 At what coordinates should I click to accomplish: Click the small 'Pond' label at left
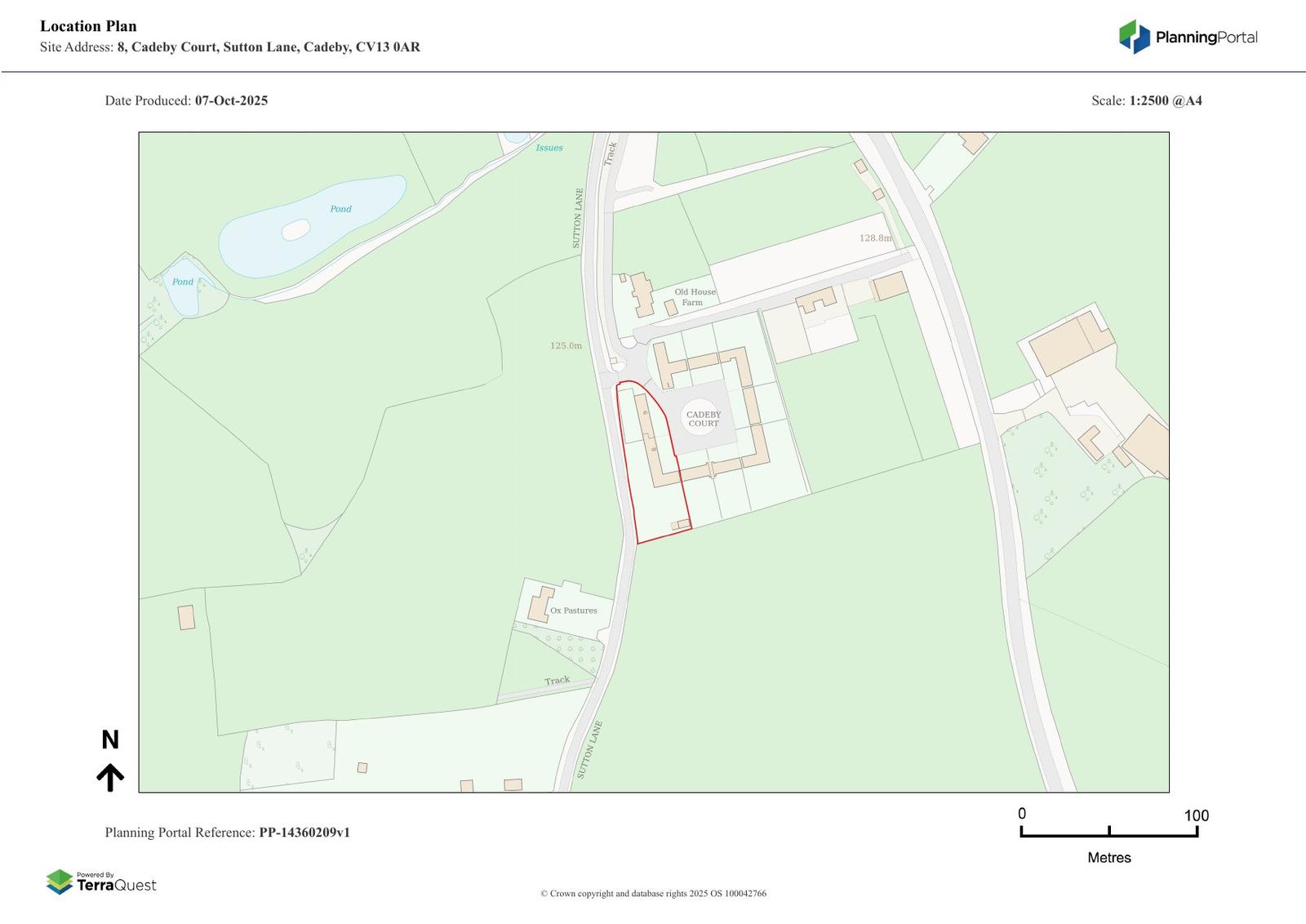tap(182, 282)
